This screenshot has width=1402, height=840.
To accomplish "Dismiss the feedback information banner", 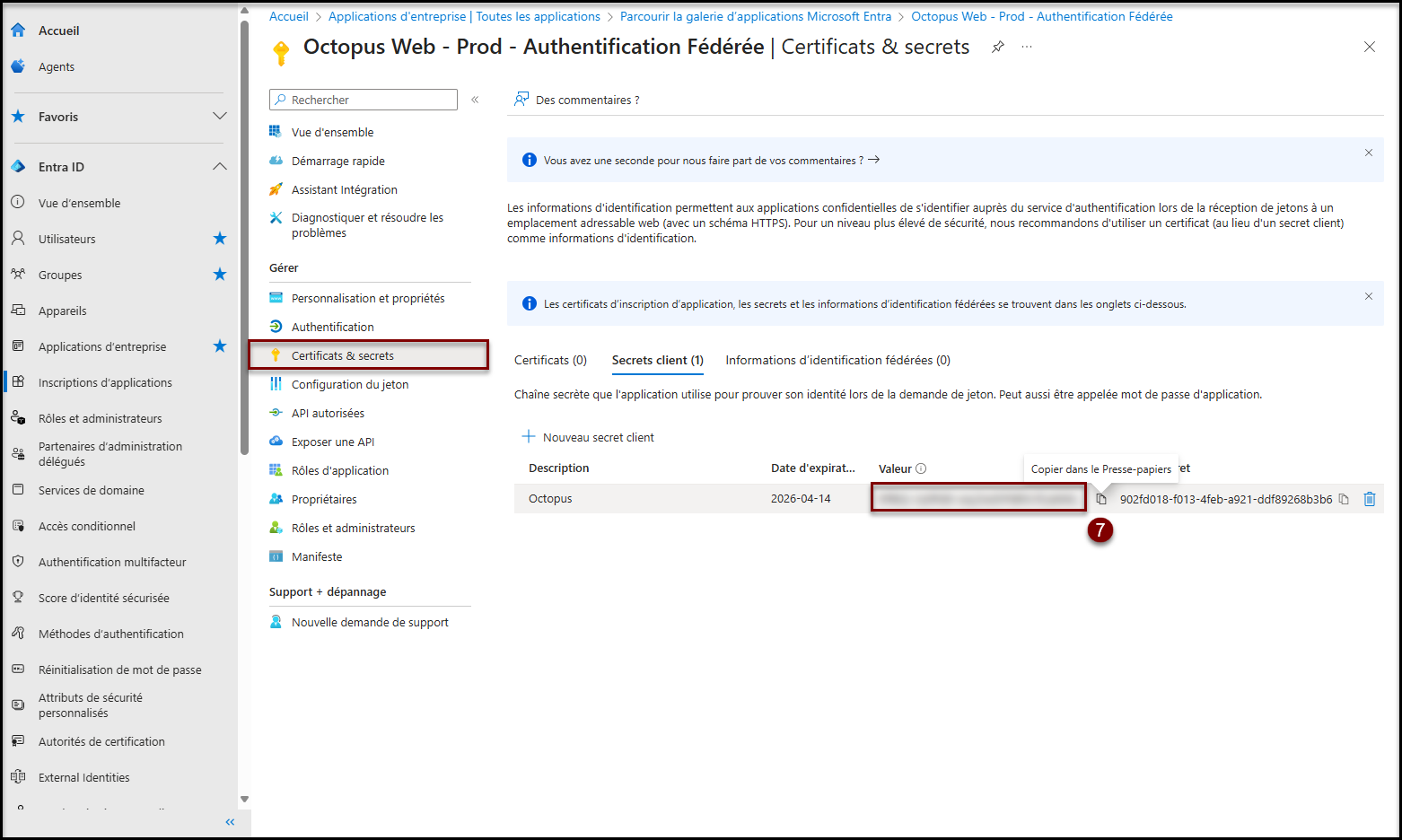I will tap(1369, 153).
